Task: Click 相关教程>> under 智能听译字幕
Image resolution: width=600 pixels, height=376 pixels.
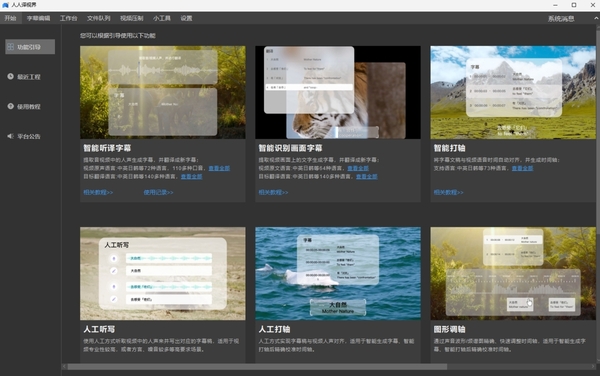Action: click(98, 192)
